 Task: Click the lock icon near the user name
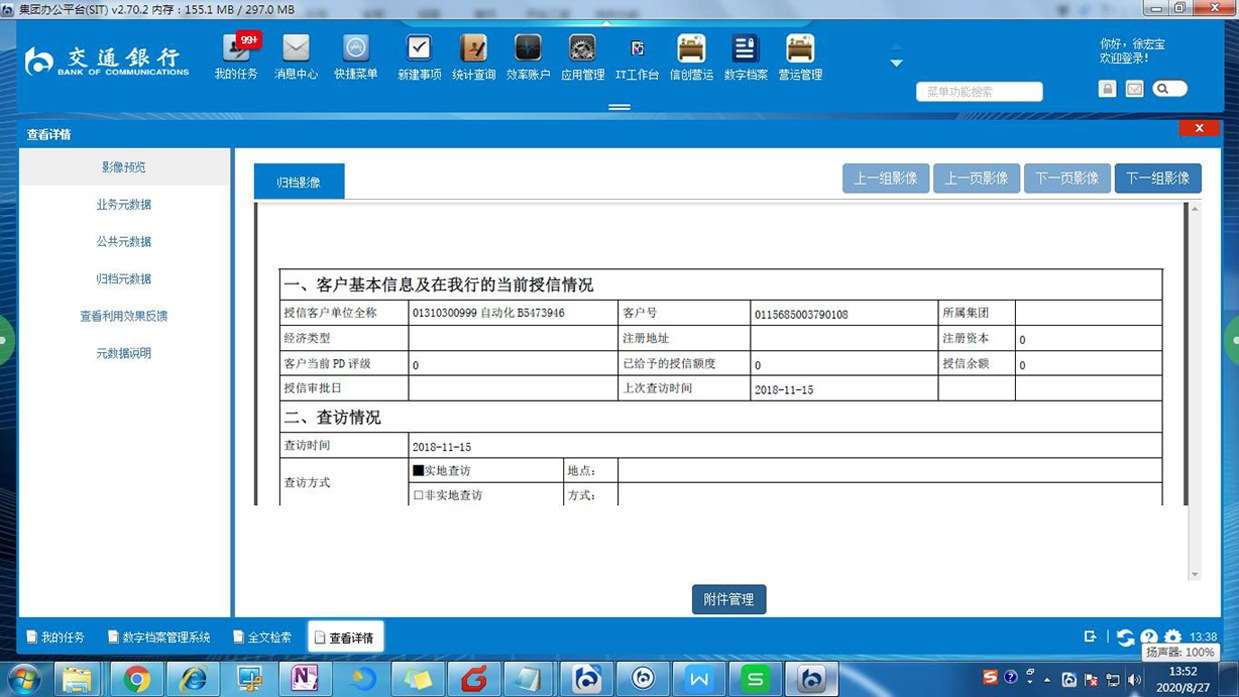click(1107, 89)
